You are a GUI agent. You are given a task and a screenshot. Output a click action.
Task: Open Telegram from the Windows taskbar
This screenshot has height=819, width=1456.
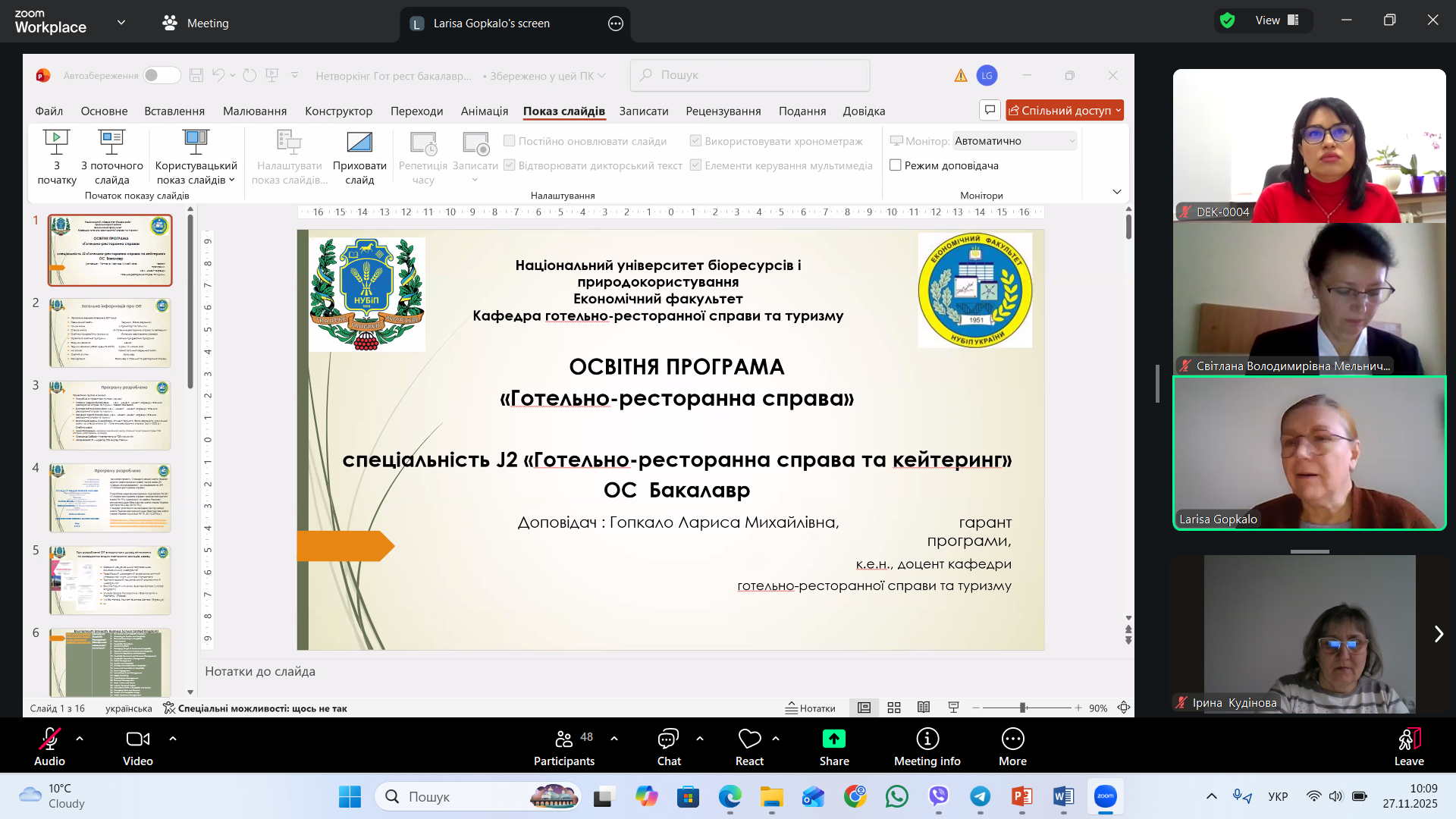tap(980, 796)
